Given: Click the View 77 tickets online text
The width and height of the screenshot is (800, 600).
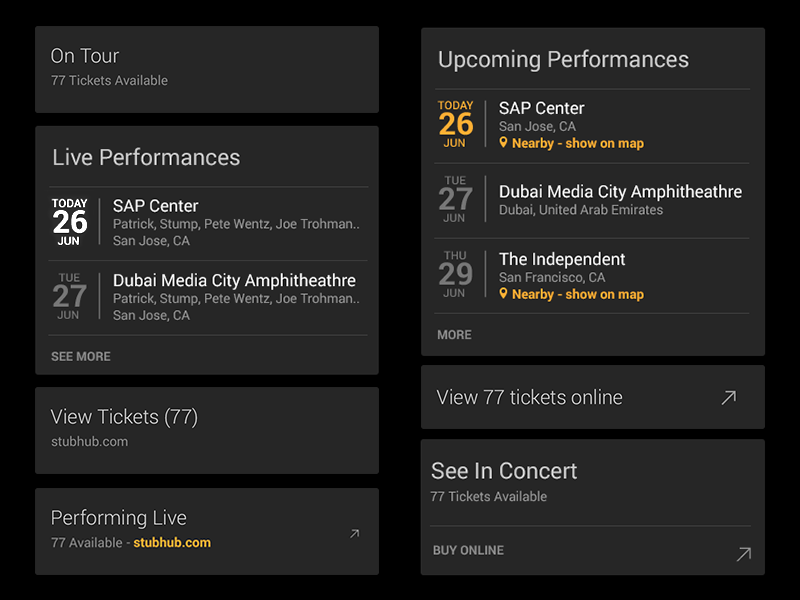Looking at the screenshot, I should 529,398.
